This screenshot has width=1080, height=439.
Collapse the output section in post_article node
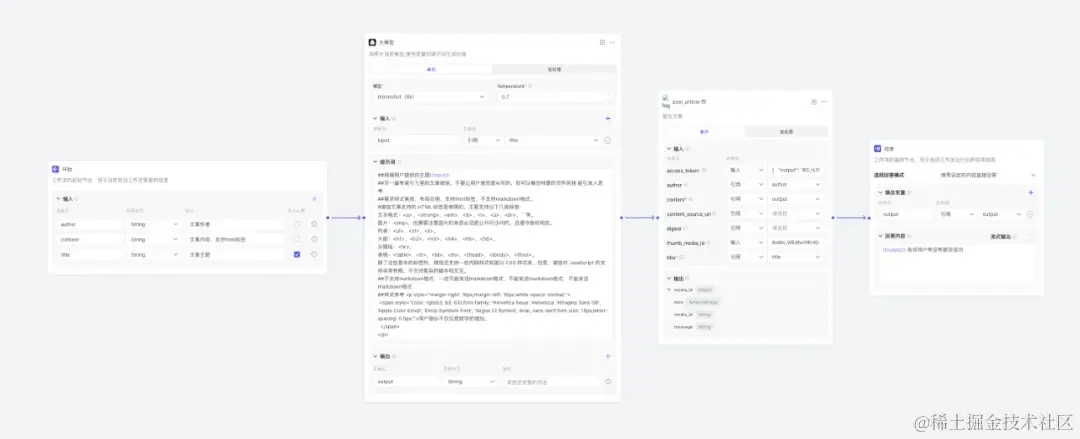coord(669,278)
